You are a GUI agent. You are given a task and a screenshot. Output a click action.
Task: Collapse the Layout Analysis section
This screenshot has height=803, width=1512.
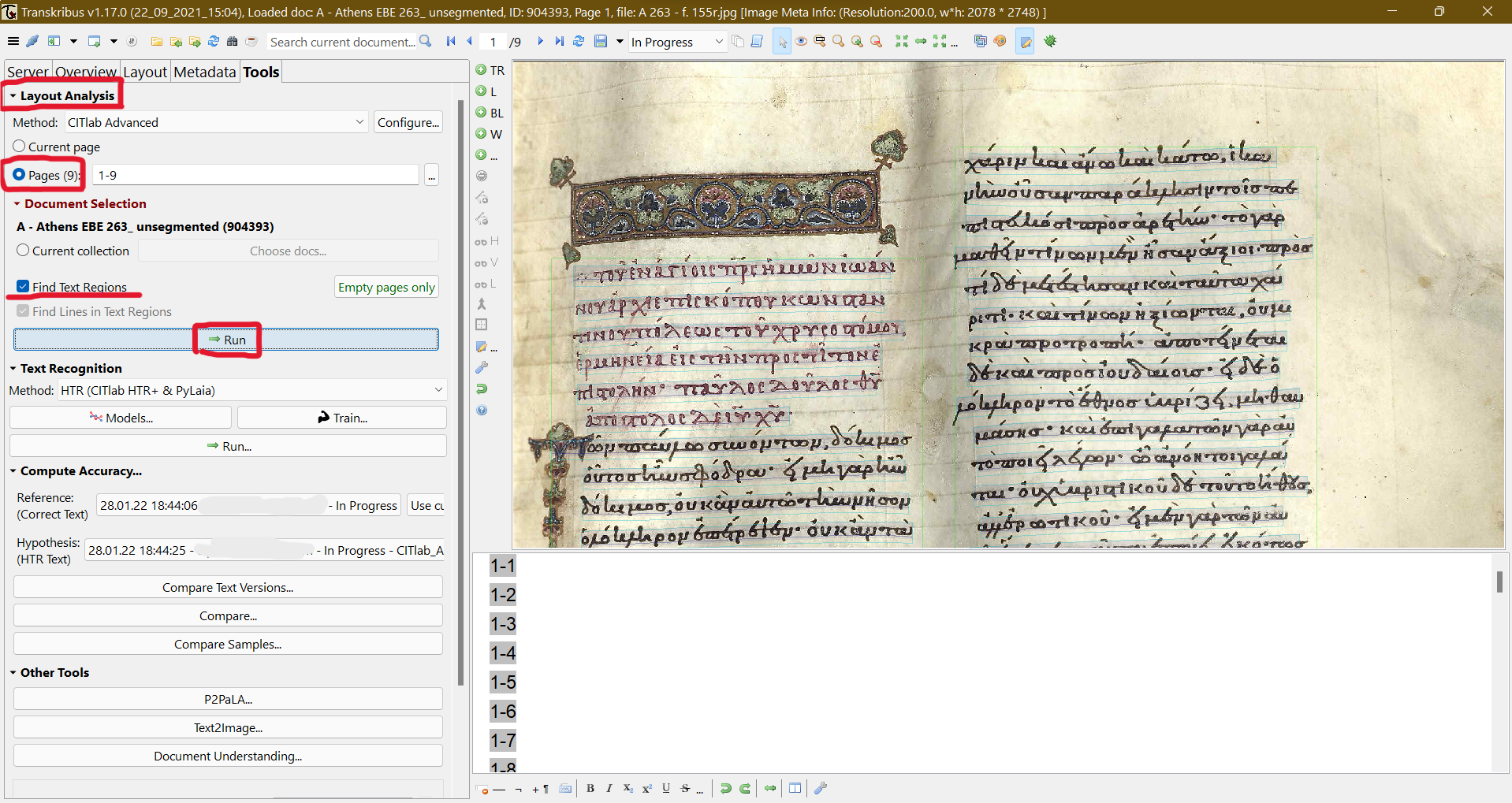[x=13, y=96]
